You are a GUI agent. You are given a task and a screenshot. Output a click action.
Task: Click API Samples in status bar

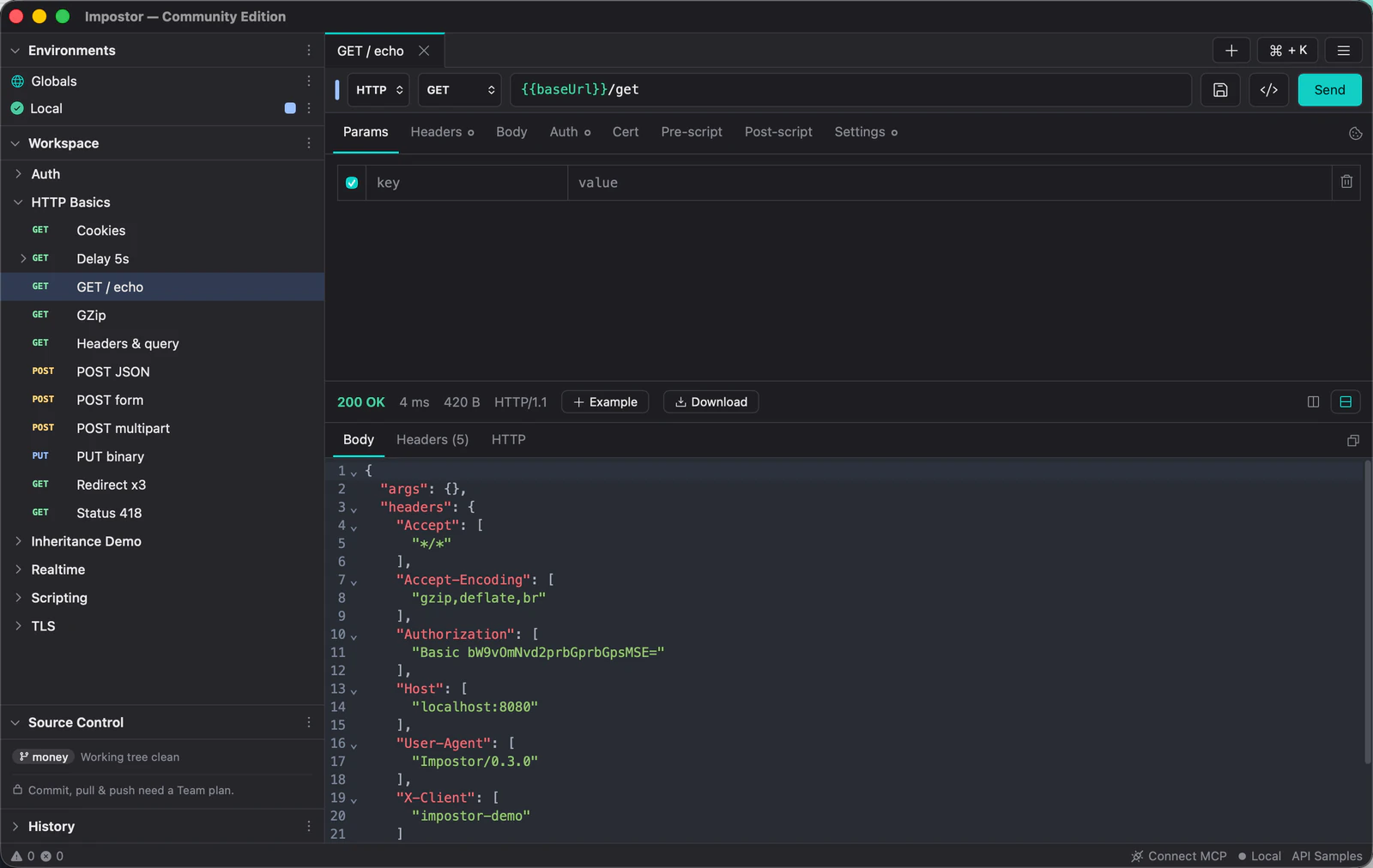(x=1327, y=856)
